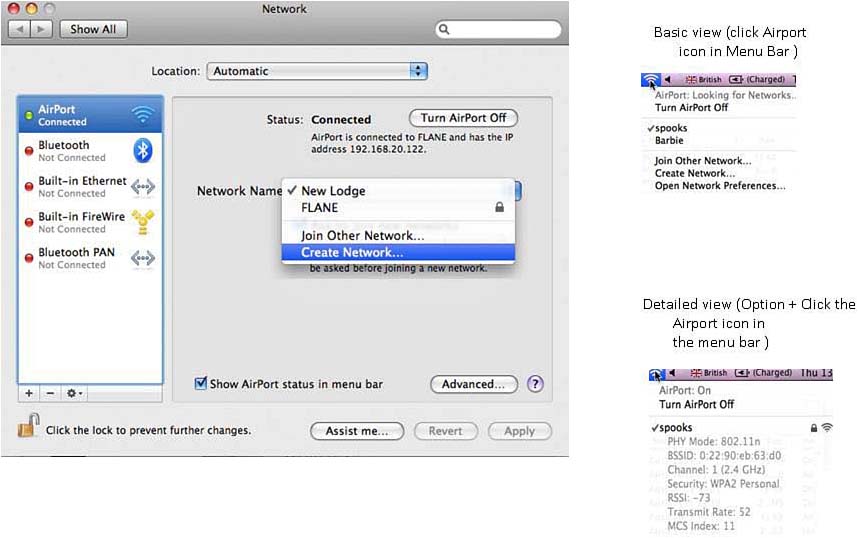Click signal strength icon beside spooks

click(827, 427)
